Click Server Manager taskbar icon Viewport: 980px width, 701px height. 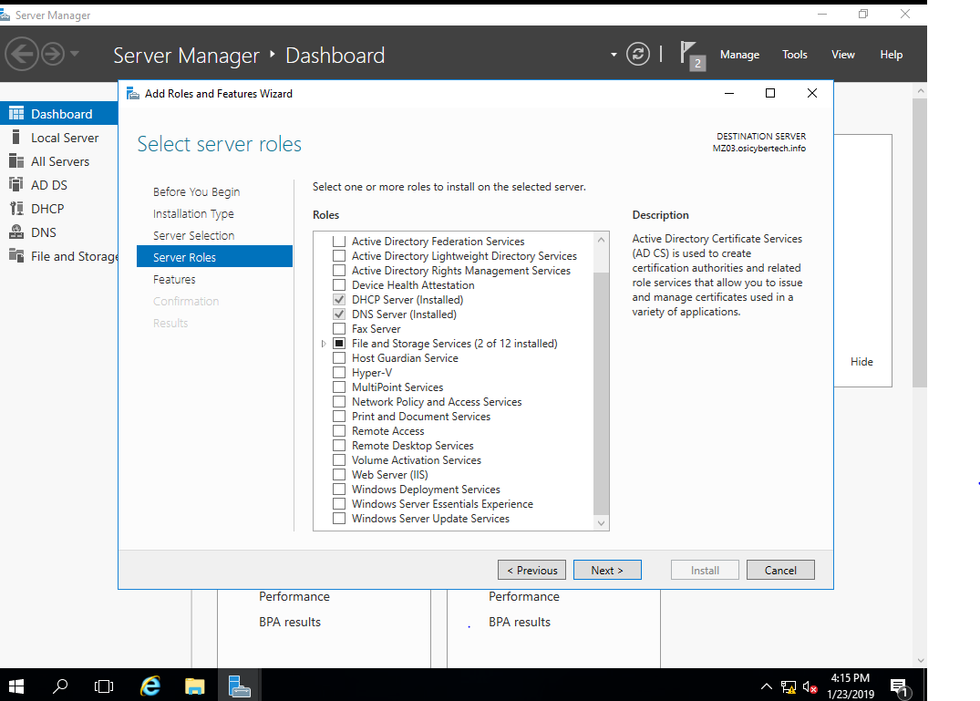[239, 686]
